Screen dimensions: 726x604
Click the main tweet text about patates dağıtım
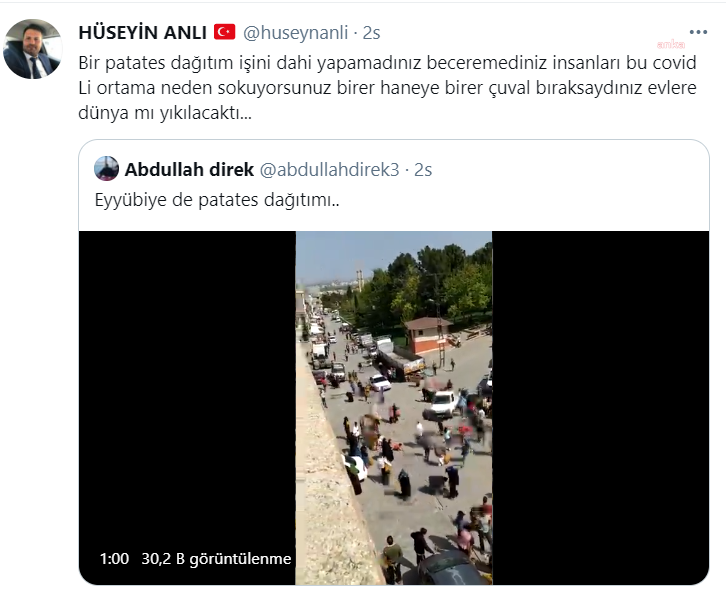pyautogui.click(x=387, y=87)
